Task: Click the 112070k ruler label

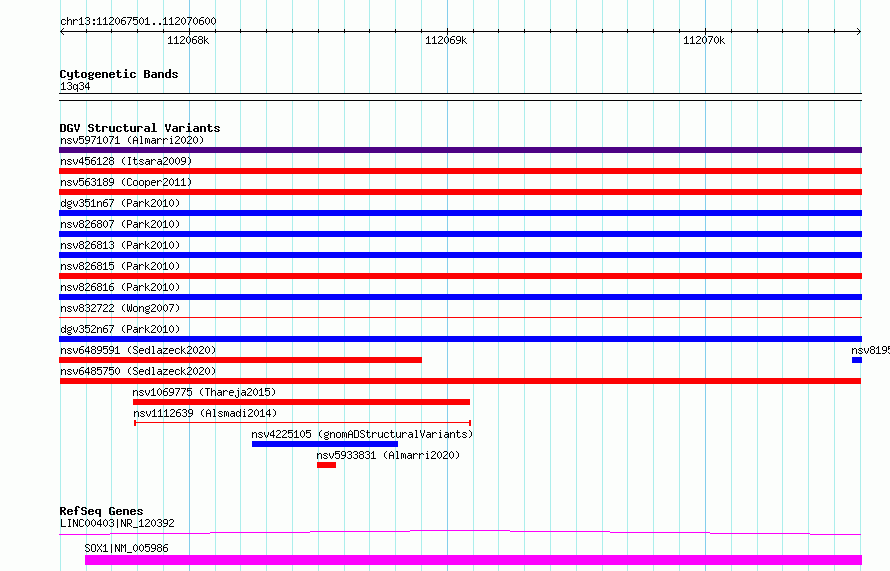Action: tap(704, 40)
